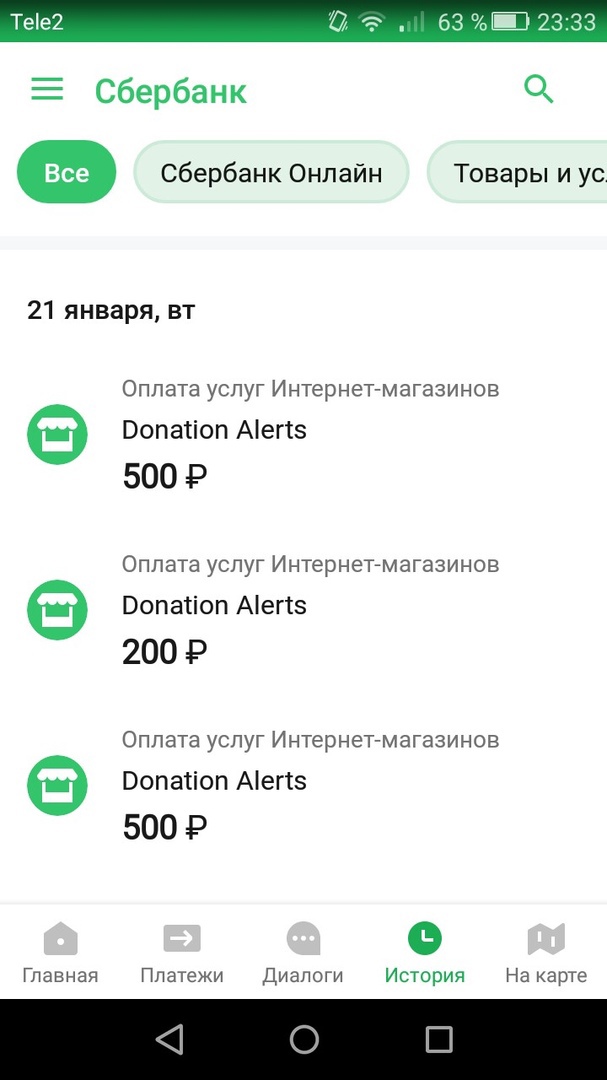The image size is (607, 1080).
Task: Tap the Диалоги chat bubble icon
Action: (303, 940)
